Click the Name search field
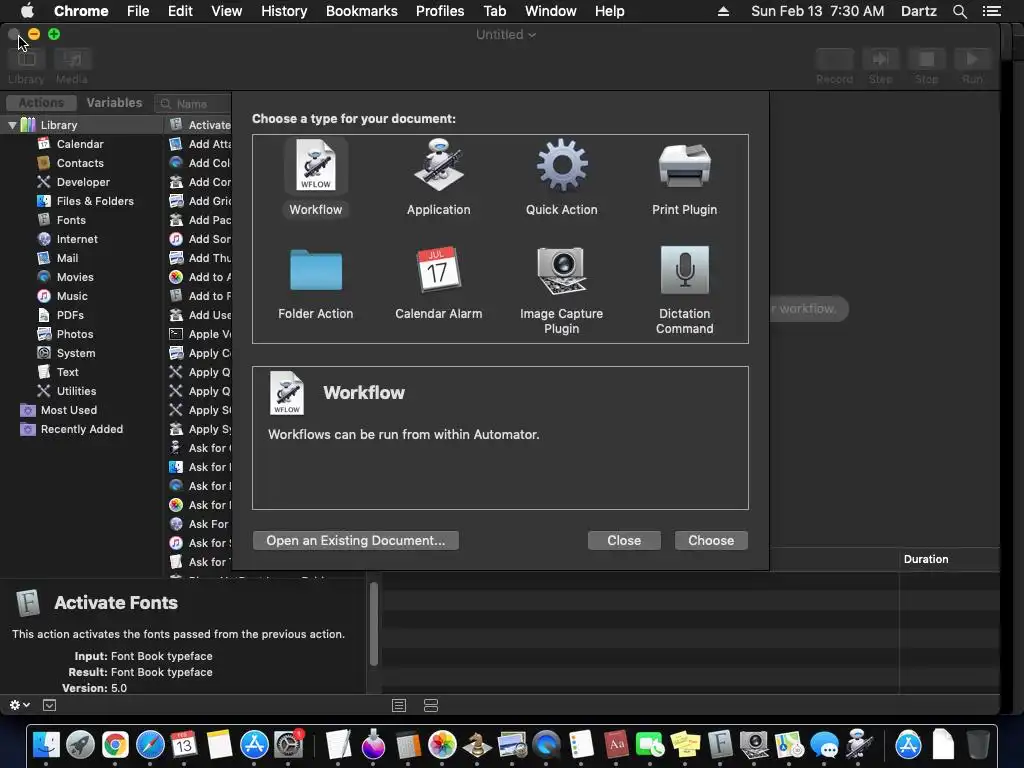 tap(193, 104)
